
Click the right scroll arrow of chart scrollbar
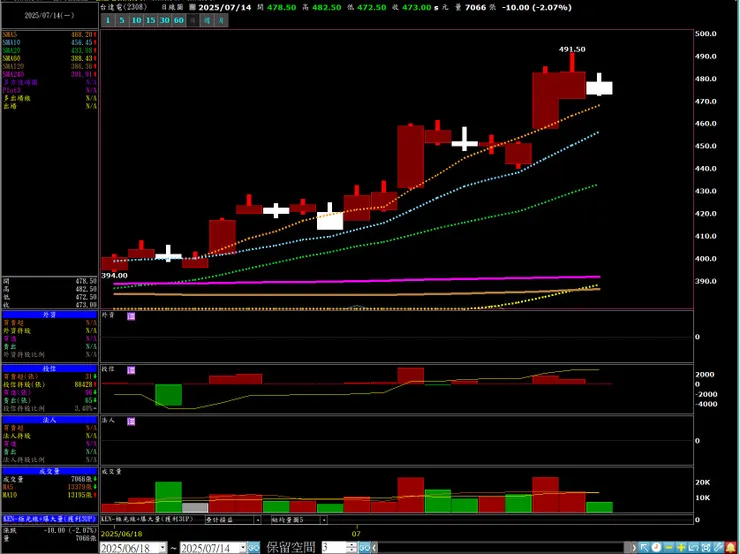pos(633,548)
